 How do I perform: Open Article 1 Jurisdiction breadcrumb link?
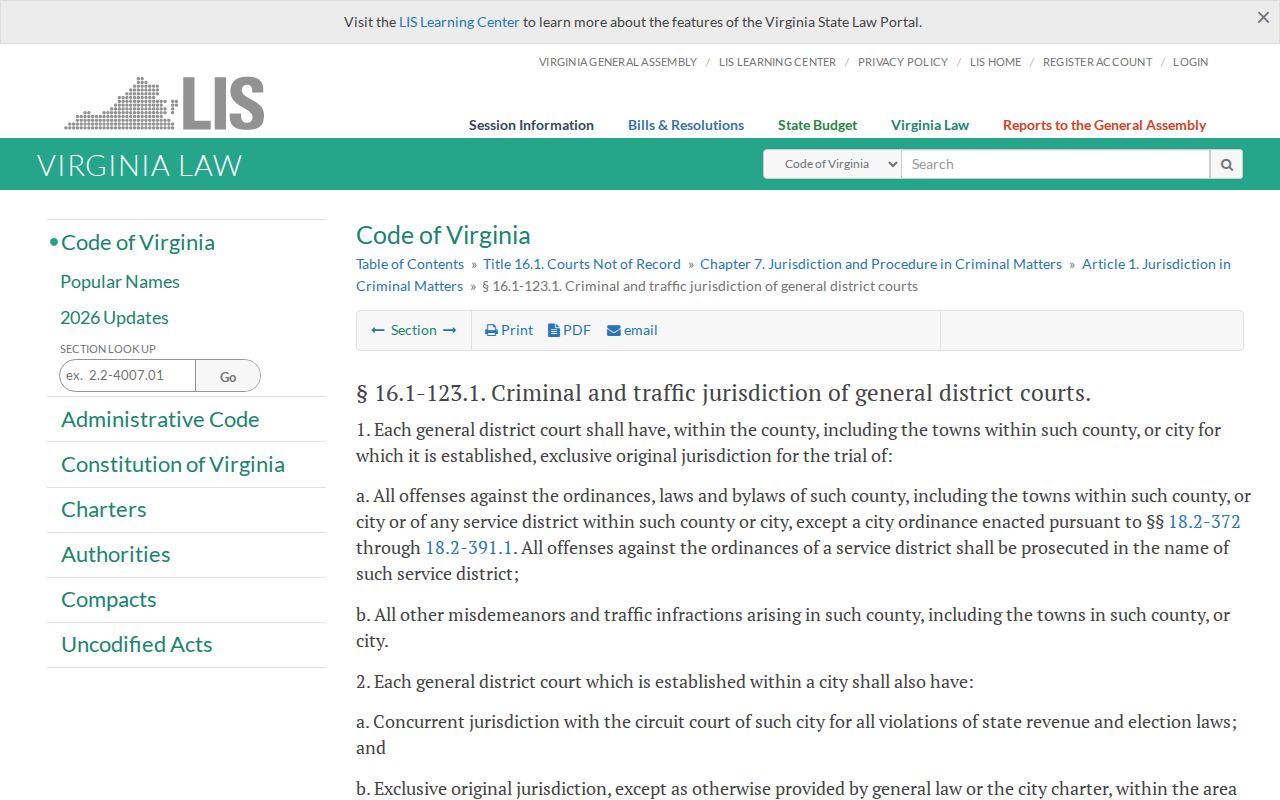click(x=1156, y=264)
